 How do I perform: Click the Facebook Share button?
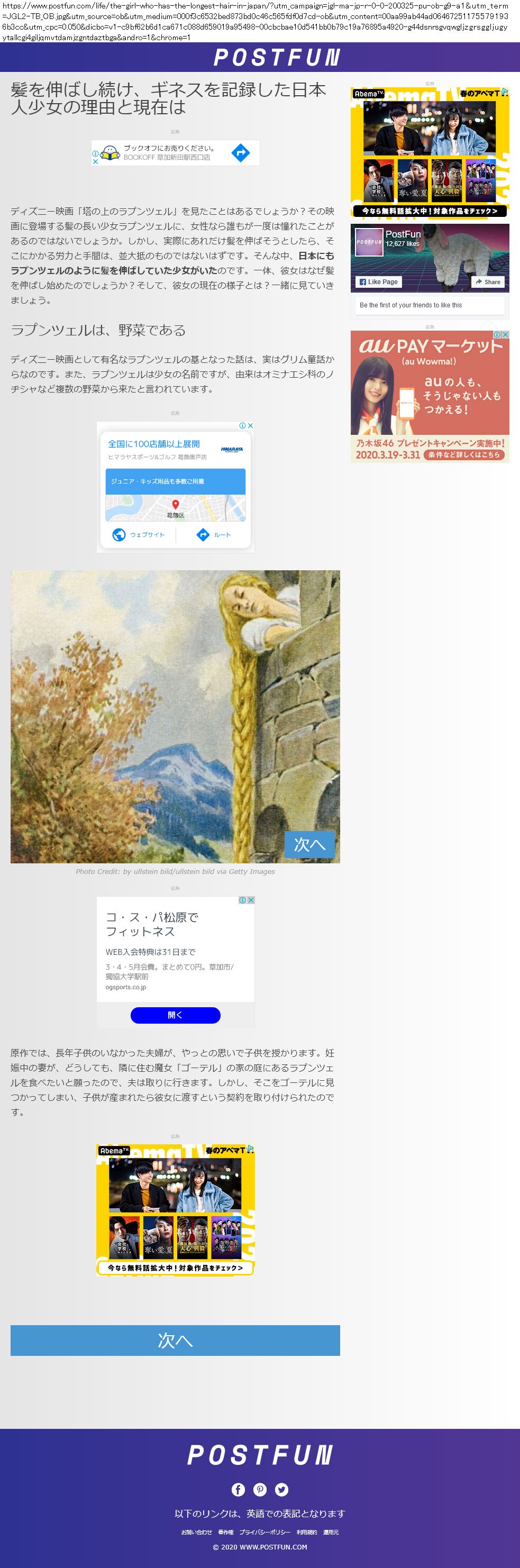488,282
